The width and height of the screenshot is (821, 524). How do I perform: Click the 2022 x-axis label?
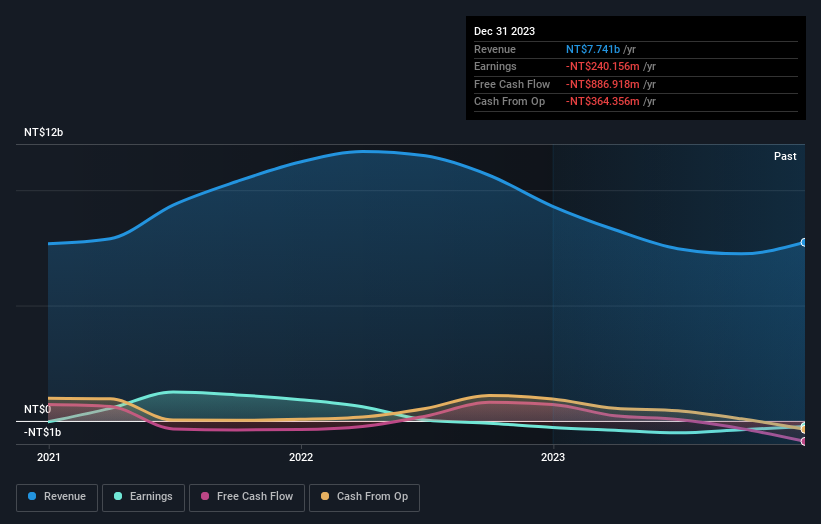(301, 458)
